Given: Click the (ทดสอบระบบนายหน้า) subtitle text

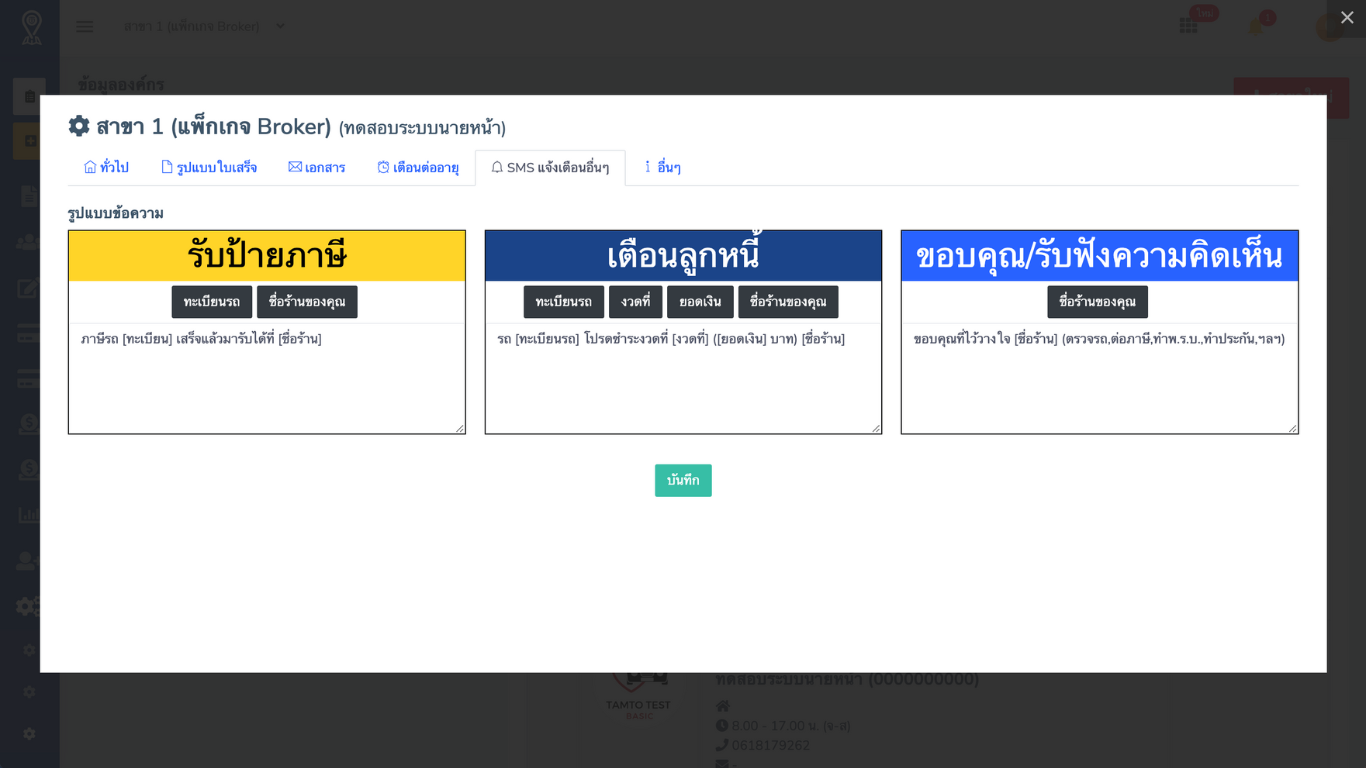Looking at the screenshot, I should (x=422, y=128).
